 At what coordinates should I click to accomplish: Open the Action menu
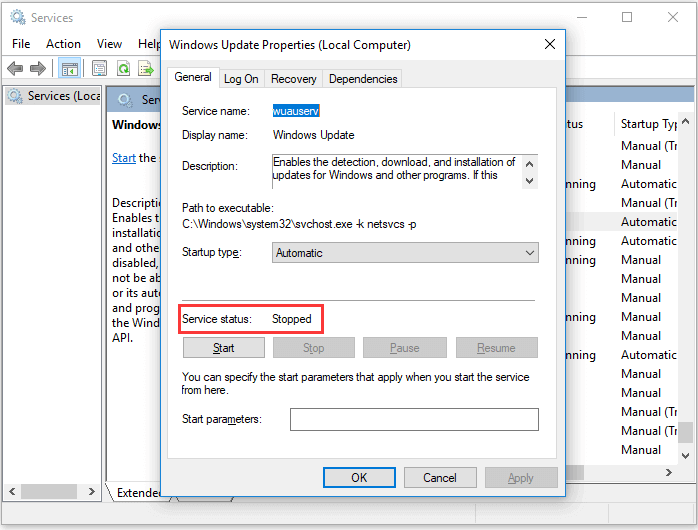[63, 44]
